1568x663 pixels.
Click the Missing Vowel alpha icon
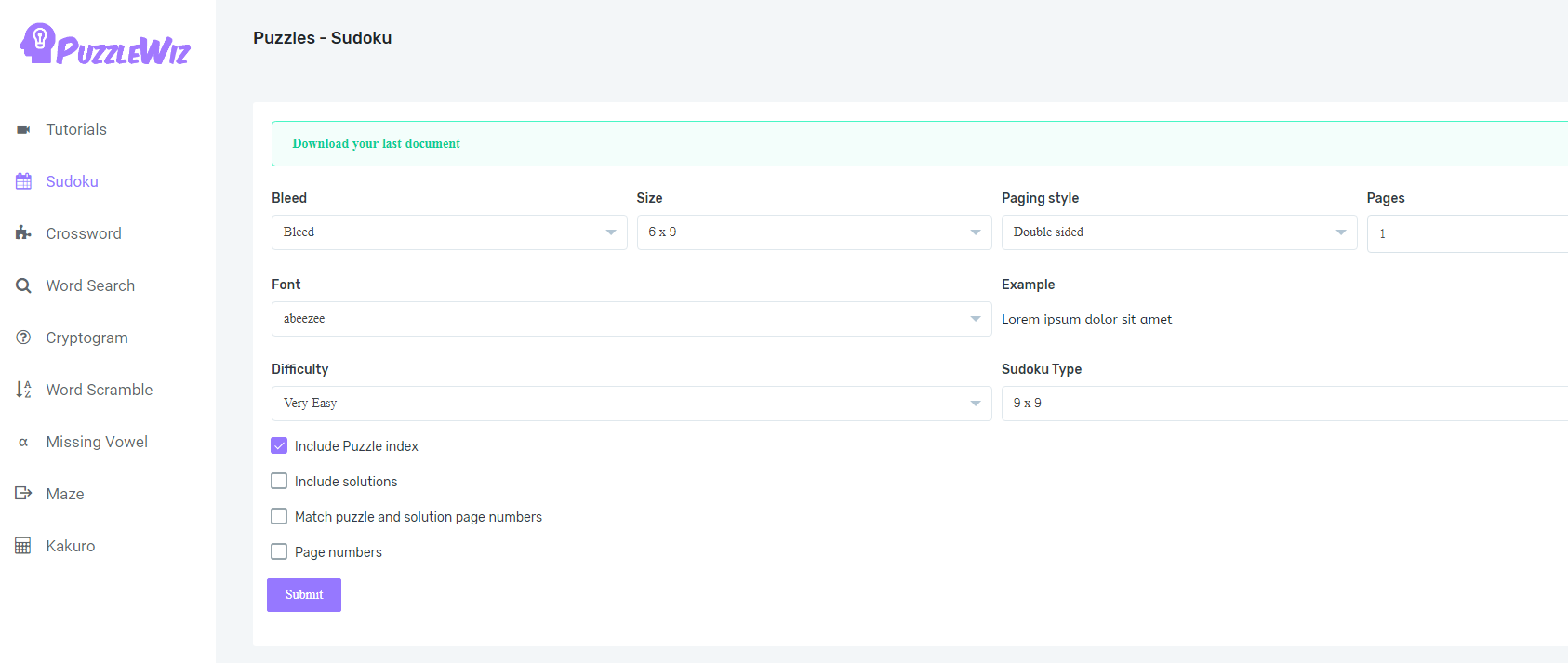pos(23,443)
